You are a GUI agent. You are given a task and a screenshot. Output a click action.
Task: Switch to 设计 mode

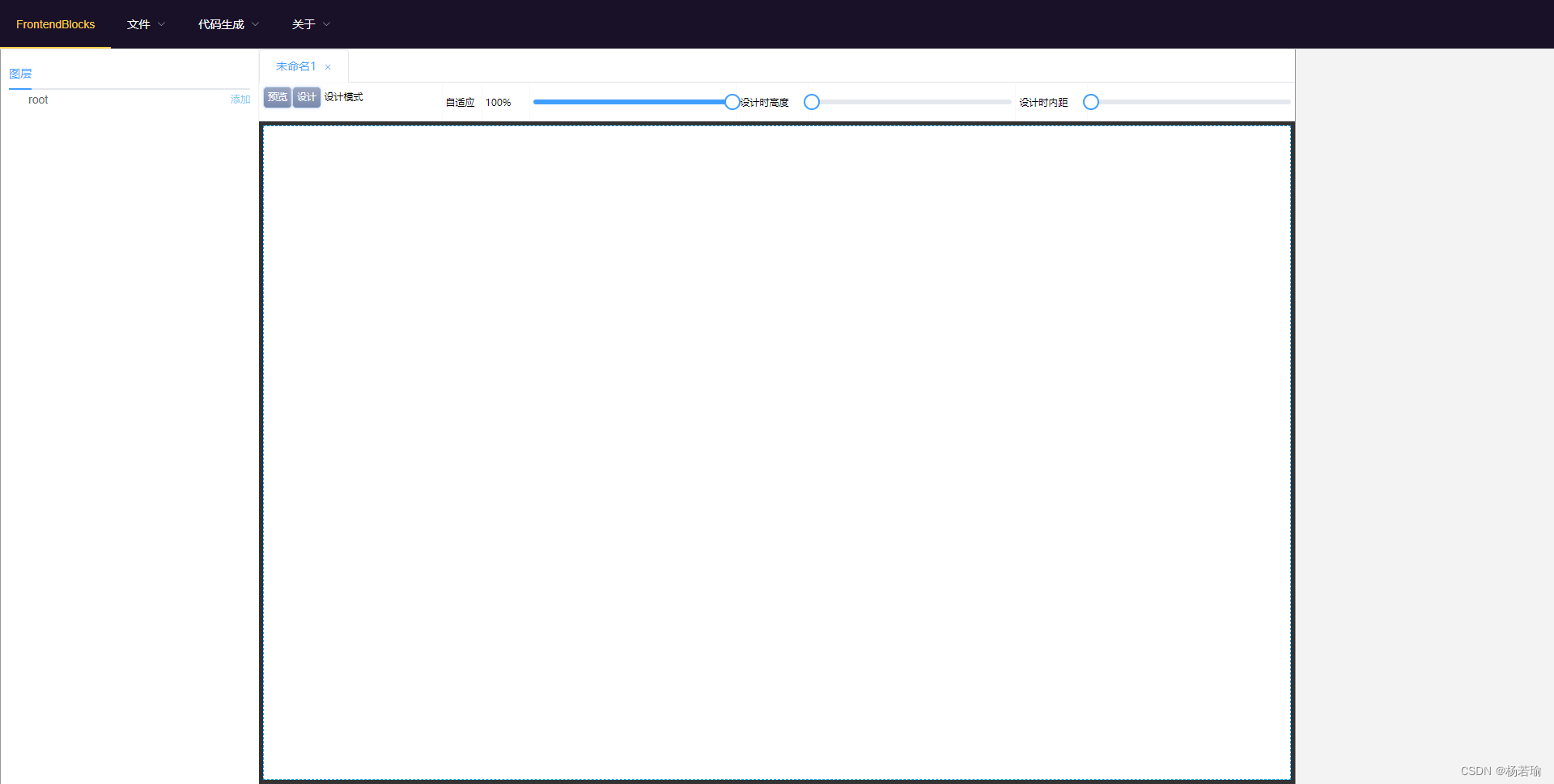307,97
